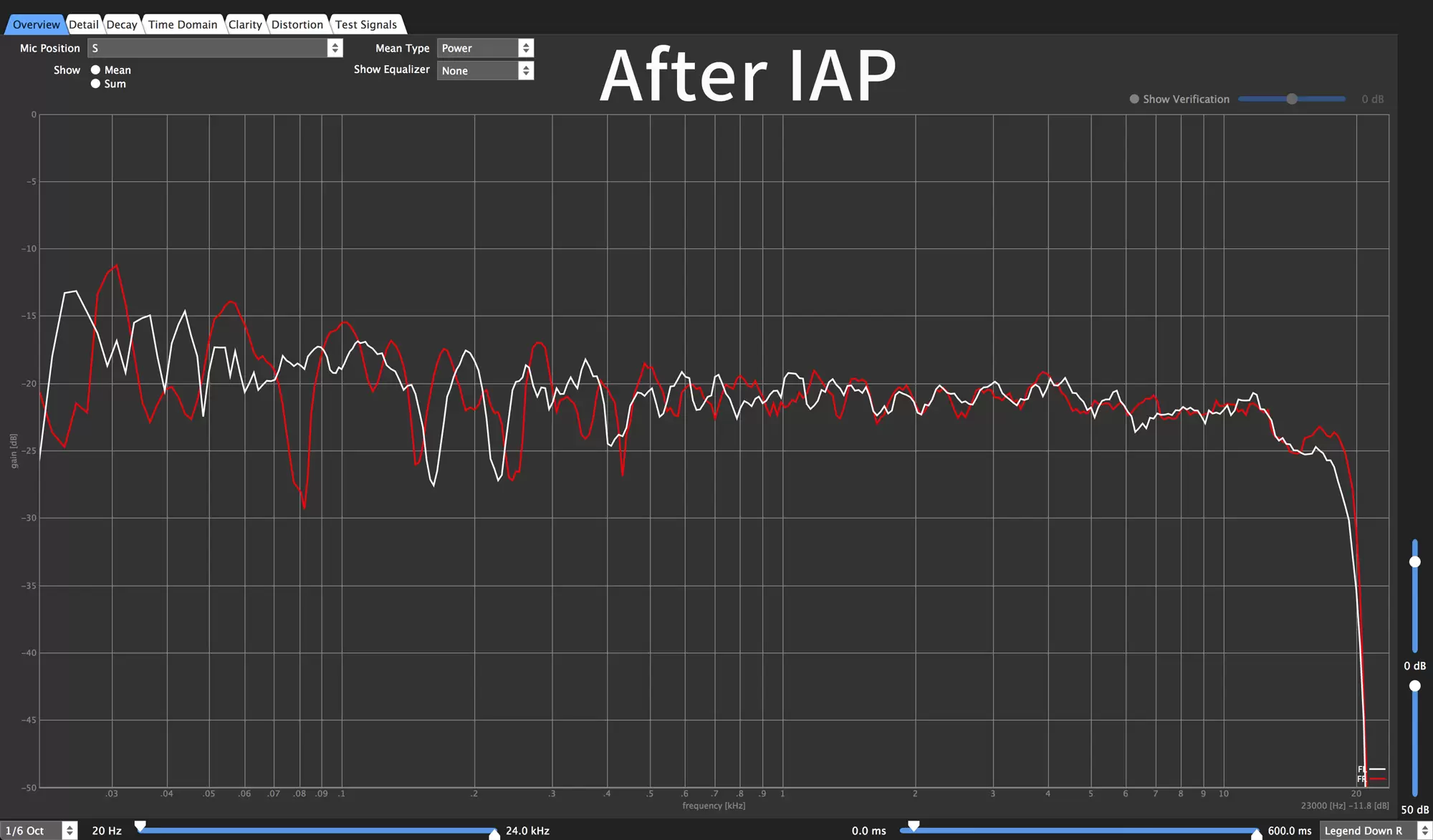Enable the Show Verification option
This screenshot has height=840, width=1433.
tap(1134, 100)
